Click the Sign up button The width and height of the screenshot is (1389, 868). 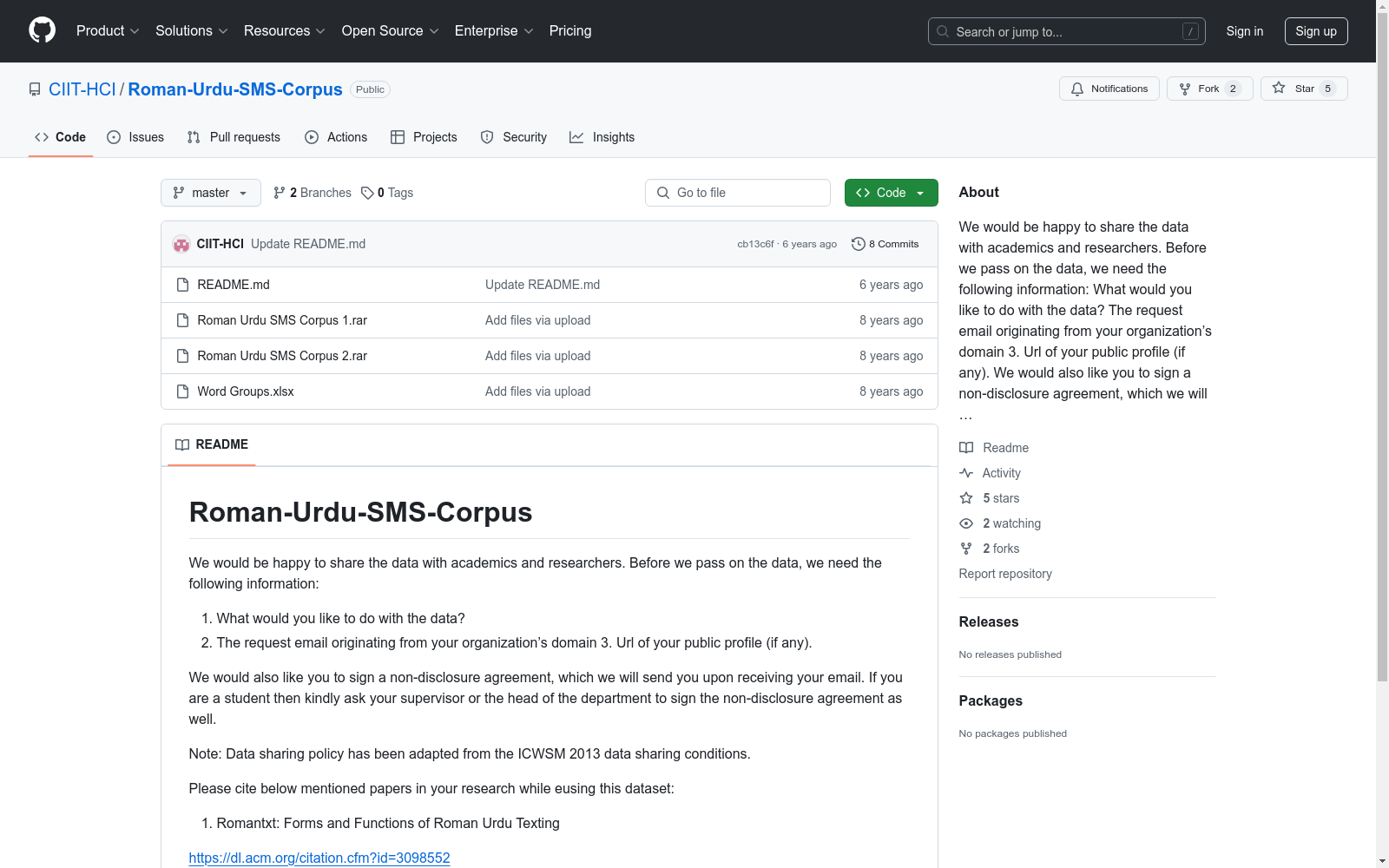(x=1316, y=31)
